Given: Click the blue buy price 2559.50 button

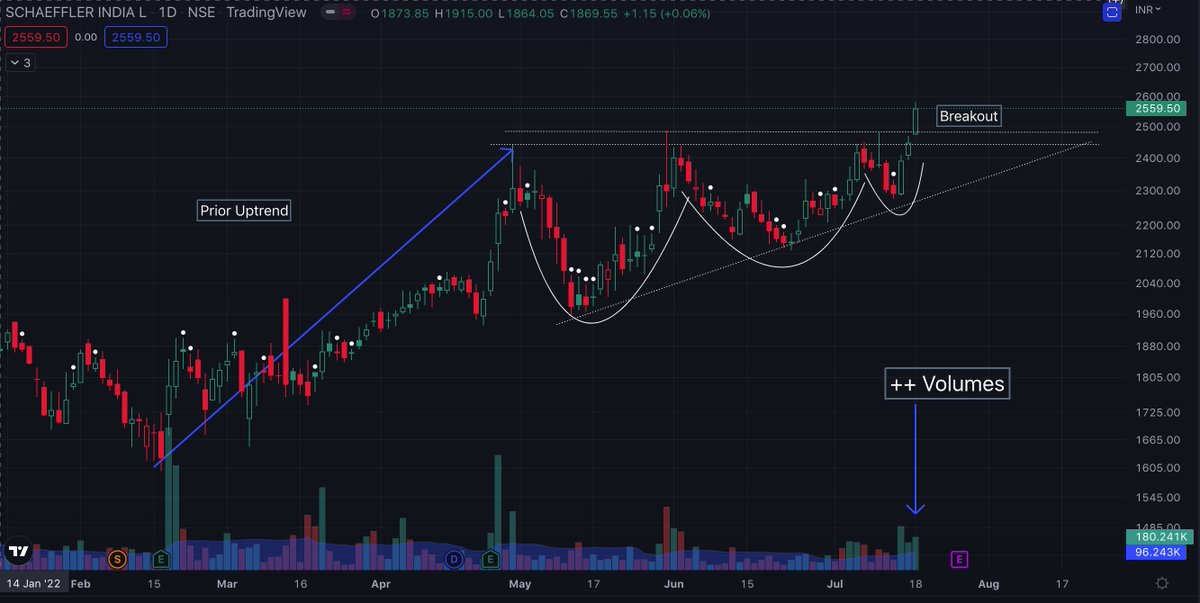Looking at the screenshot, I should [x=137, y=37].
